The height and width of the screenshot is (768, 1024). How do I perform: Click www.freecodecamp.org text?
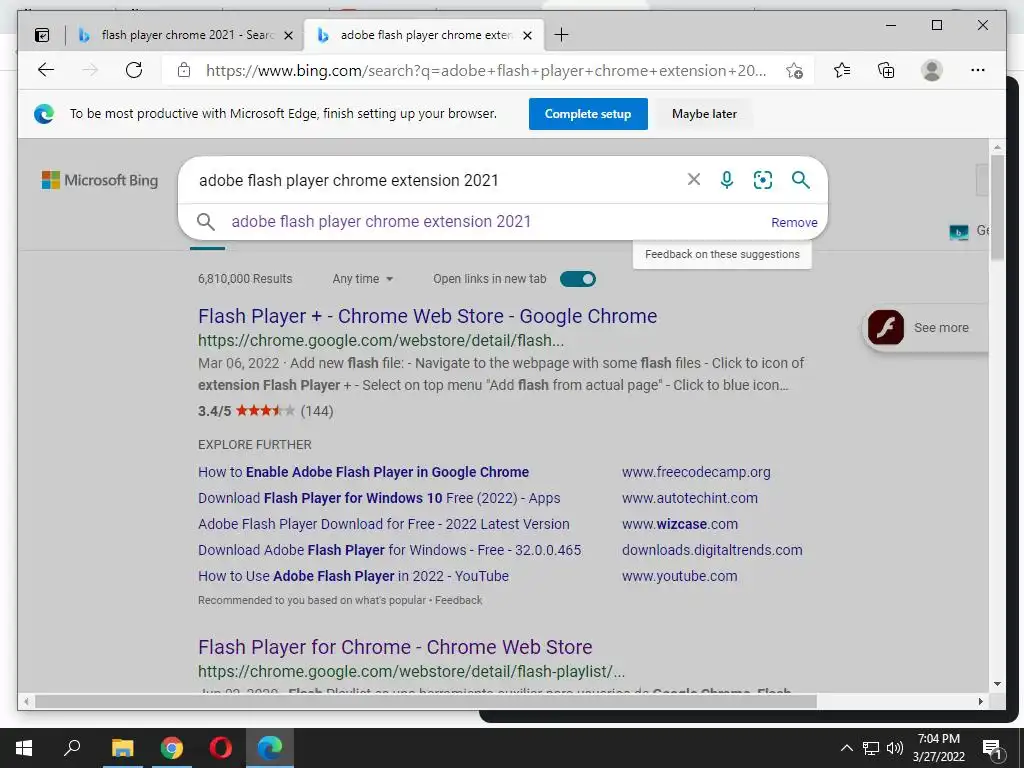(696, 472)
